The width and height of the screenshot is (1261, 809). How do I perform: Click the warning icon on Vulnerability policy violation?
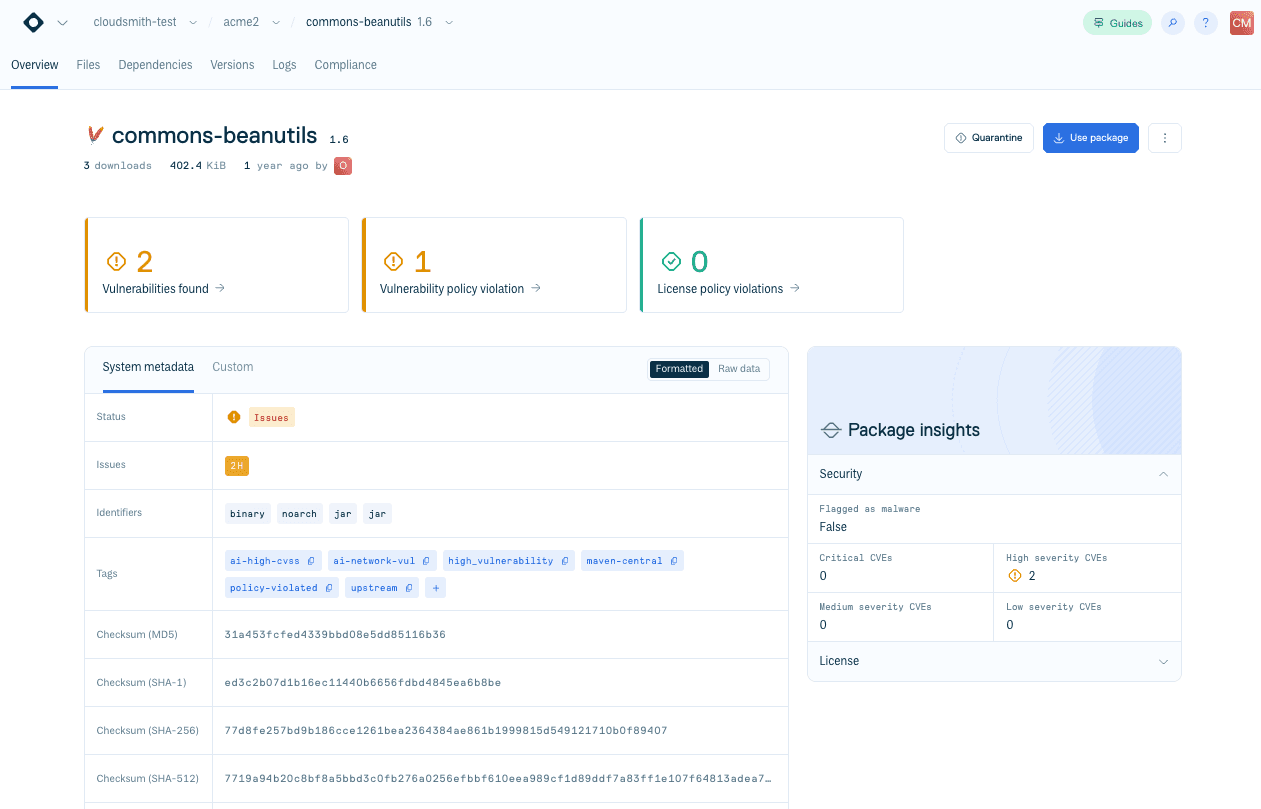tap(393, 262)
